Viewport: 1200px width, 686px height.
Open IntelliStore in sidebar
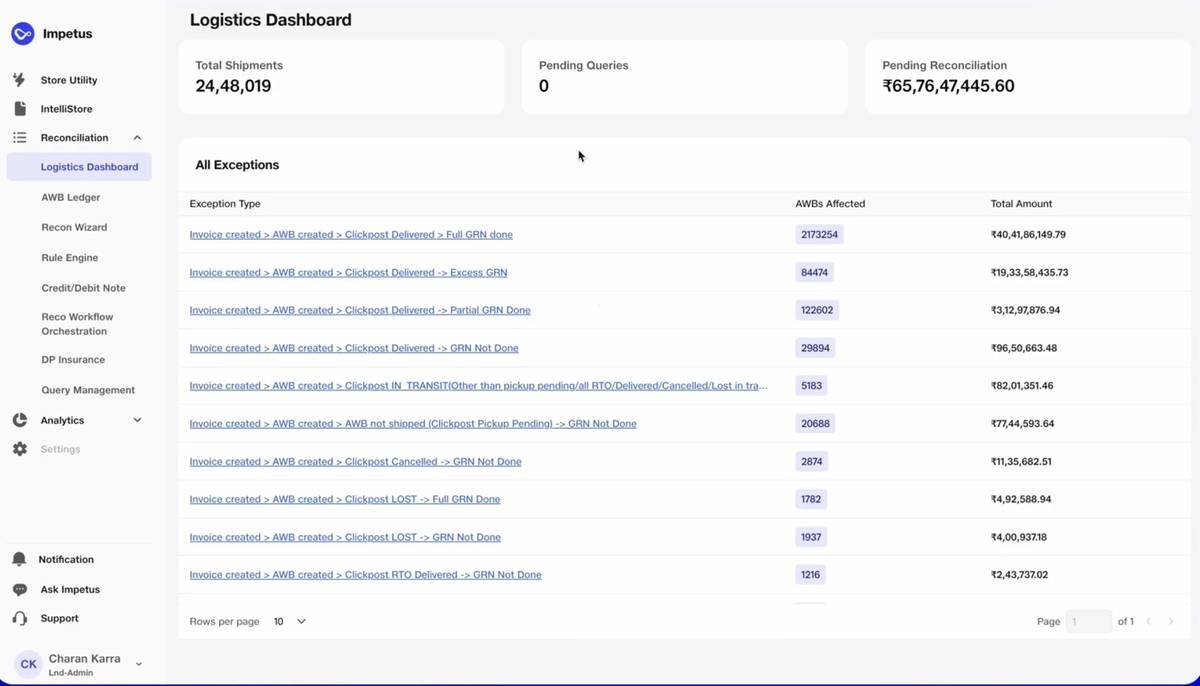[66, 108]
